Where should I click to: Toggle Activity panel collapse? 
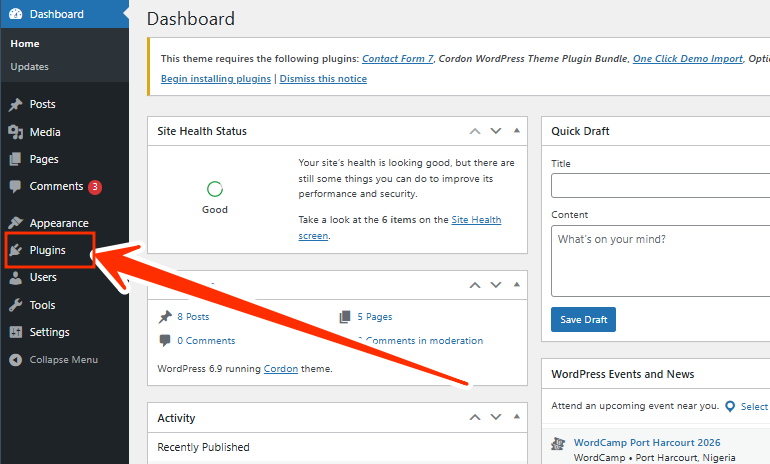point(517,417)
